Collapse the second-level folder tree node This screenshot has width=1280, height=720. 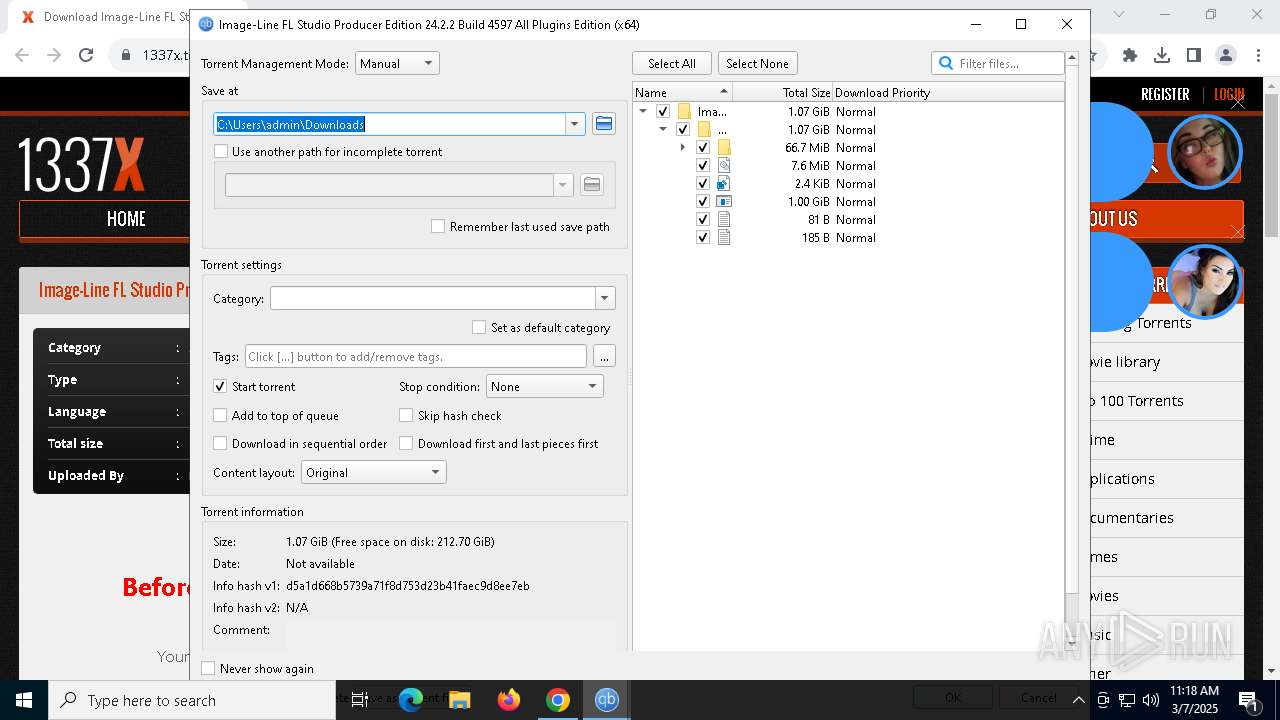point(663,130)
